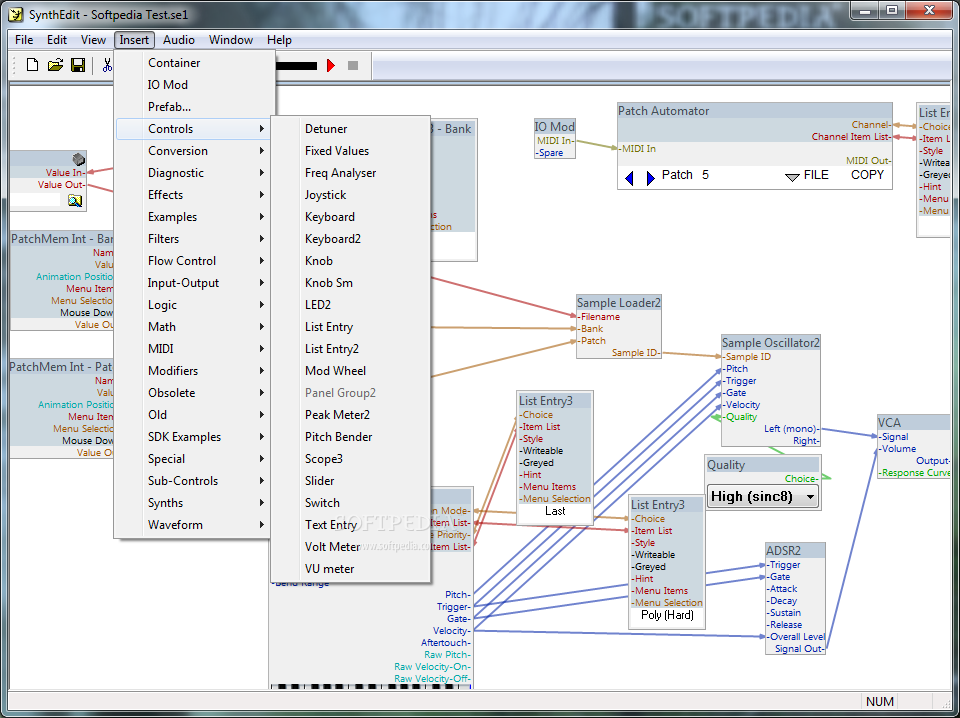
Task: Choose IO Mod from the Insert menu
Action: tap(193, 84)
